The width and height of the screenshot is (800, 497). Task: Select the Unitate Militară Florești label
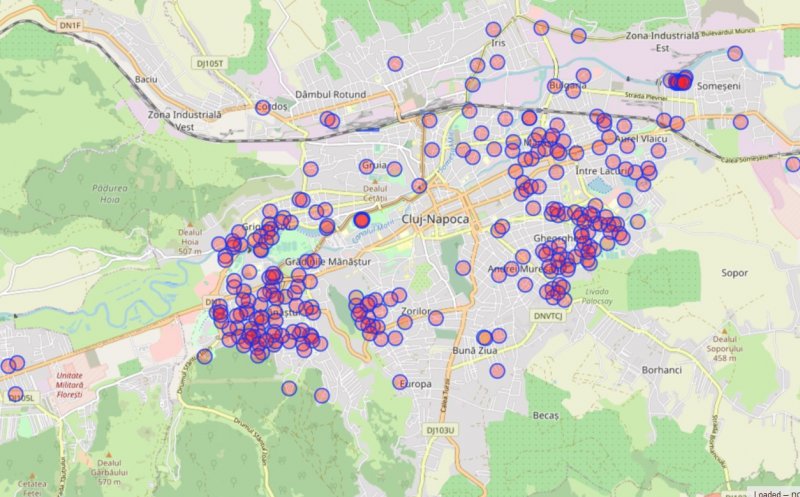click(70, 385)
